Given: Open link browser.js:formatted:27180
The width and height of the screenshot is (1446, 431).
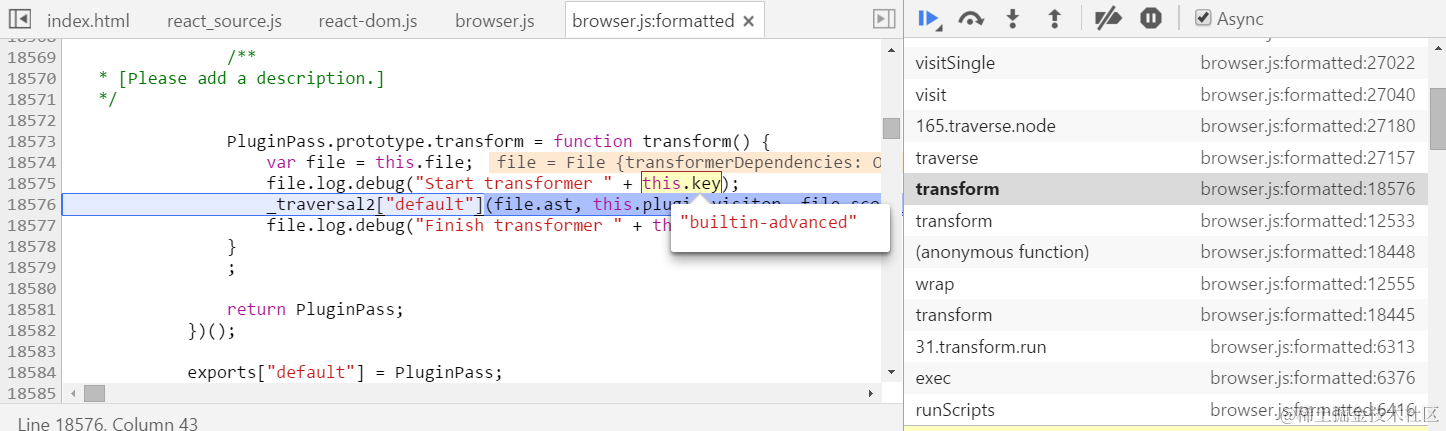Looking at the screenshot, I should [x=1307, y=126].
